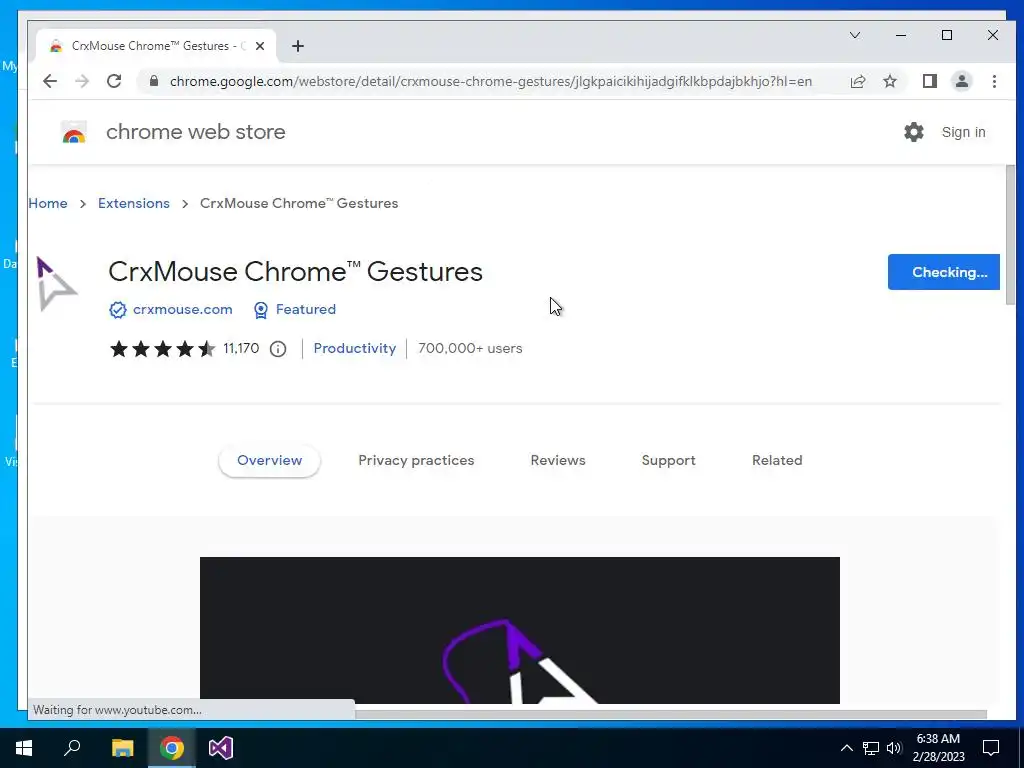Go back using the browser back arrow
The height and width of the screenshot is (768, 1024).
point(50,81)
